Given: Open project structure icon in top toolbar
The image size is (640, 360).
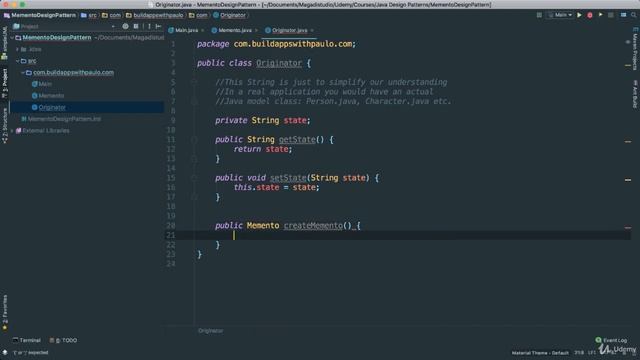Looking at the screenshot, I should (x=623, y=15).
